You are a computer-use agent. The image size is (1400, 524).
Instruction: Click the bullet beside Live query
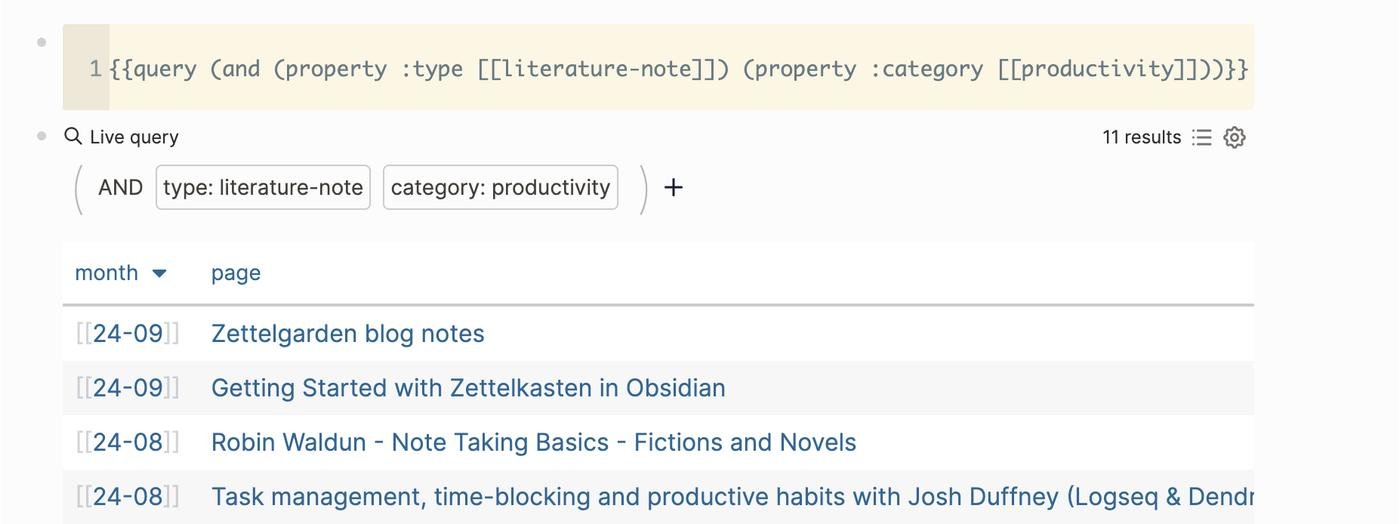[42, 136]
